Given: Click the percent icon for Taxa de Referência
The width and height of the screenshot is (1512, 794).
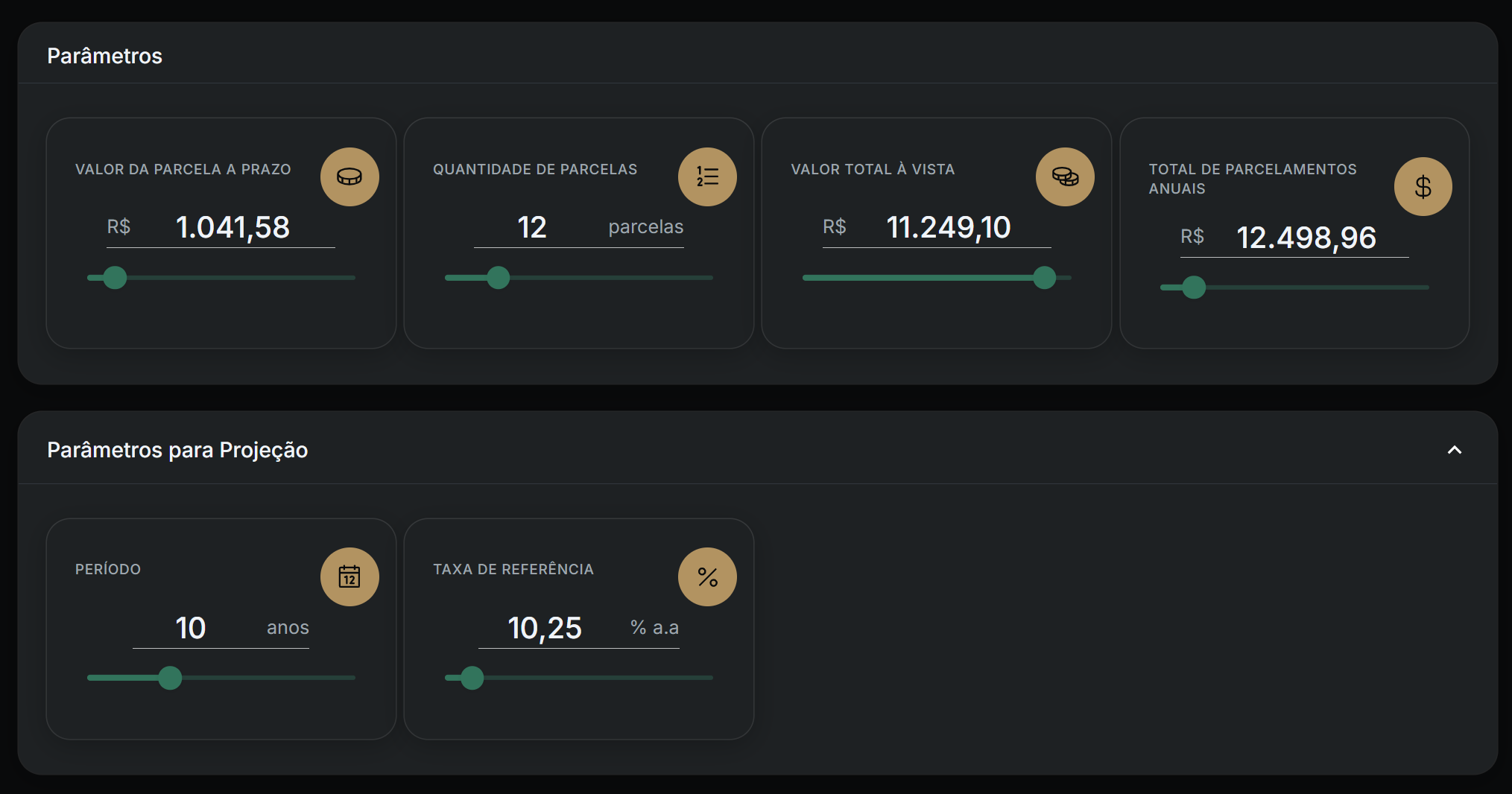Looking at the screenshot, I should pyautogui.click(x=707, y=577).
